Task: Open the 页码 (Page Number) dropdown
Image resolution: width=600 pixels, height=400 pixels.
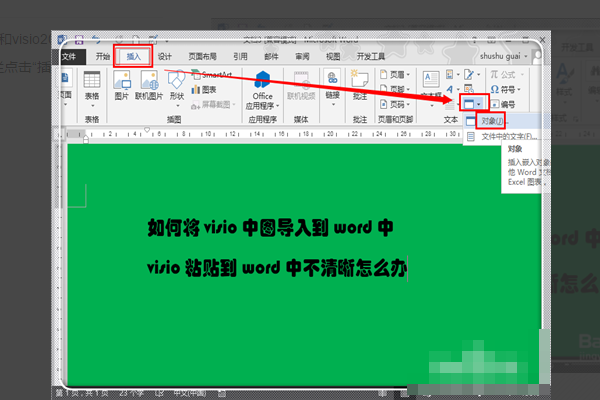Action: click(395, 104)
